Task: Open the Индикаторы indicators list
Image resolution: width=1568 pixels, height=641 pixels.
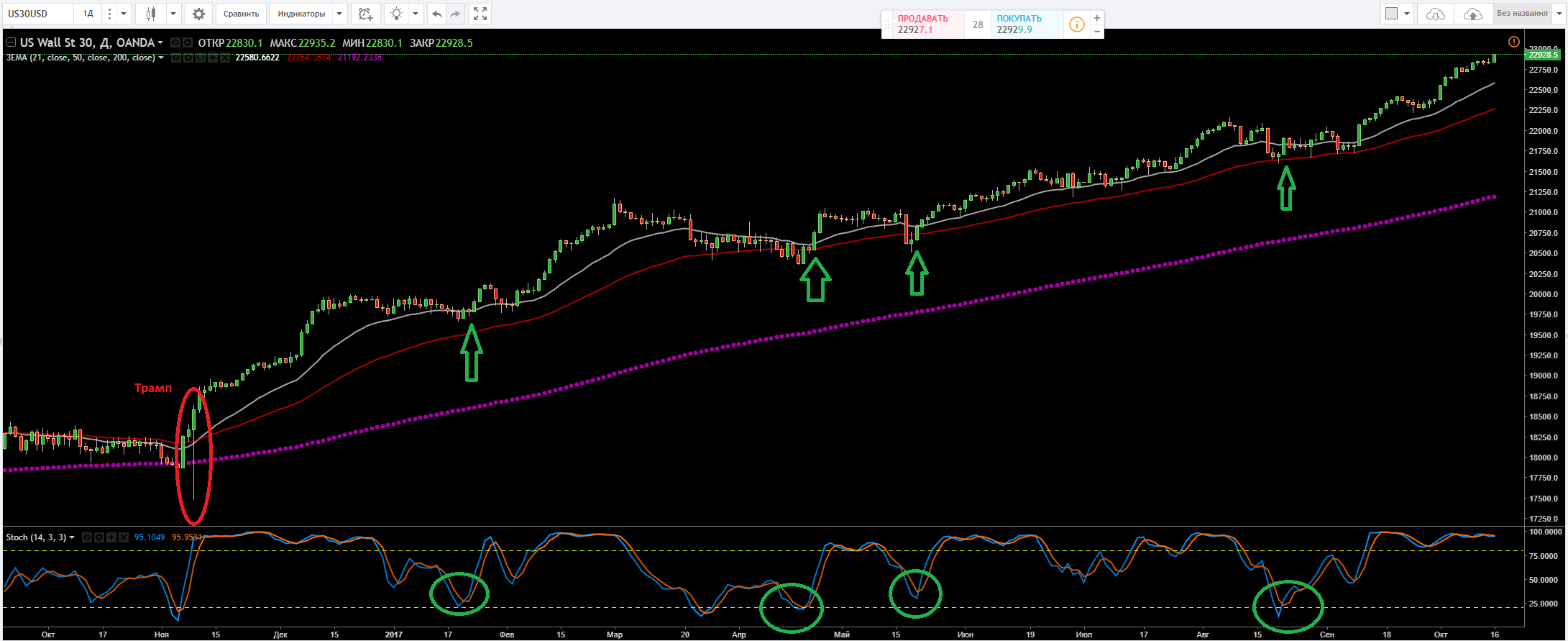Action: click(x=301, y=14)
